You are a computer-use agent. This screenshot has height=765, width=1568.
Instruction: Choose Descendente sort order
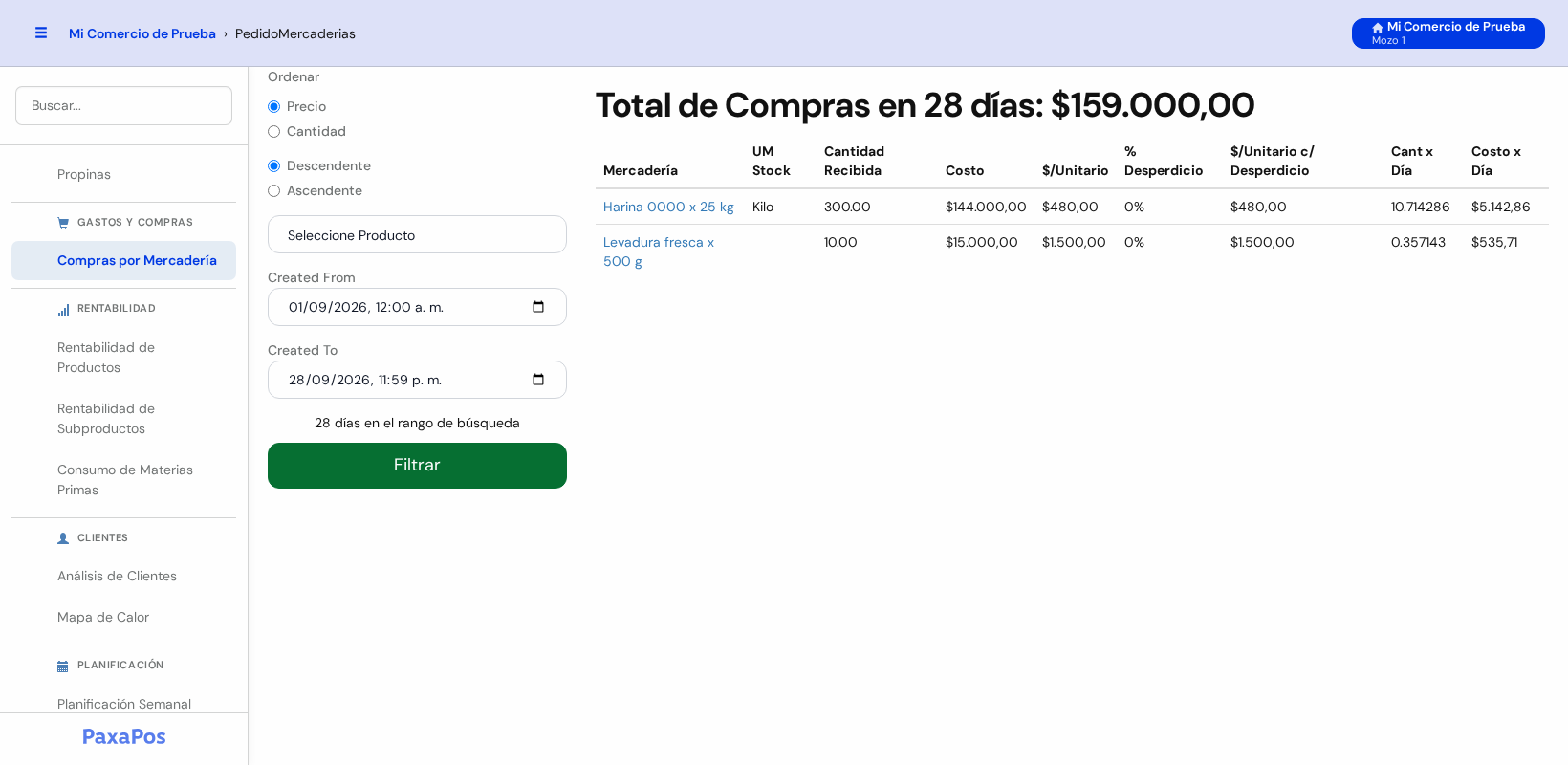click(x=274, y=166)
